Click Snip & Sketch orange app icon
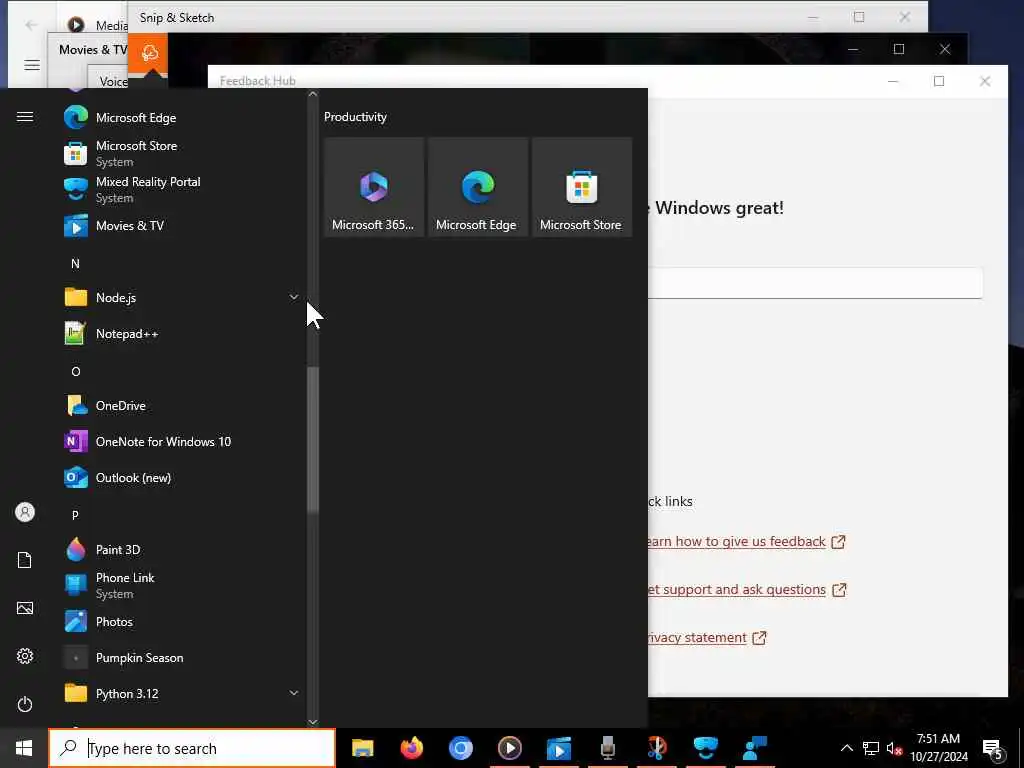Screen dimensions: 1024x768 coord(148,52)
